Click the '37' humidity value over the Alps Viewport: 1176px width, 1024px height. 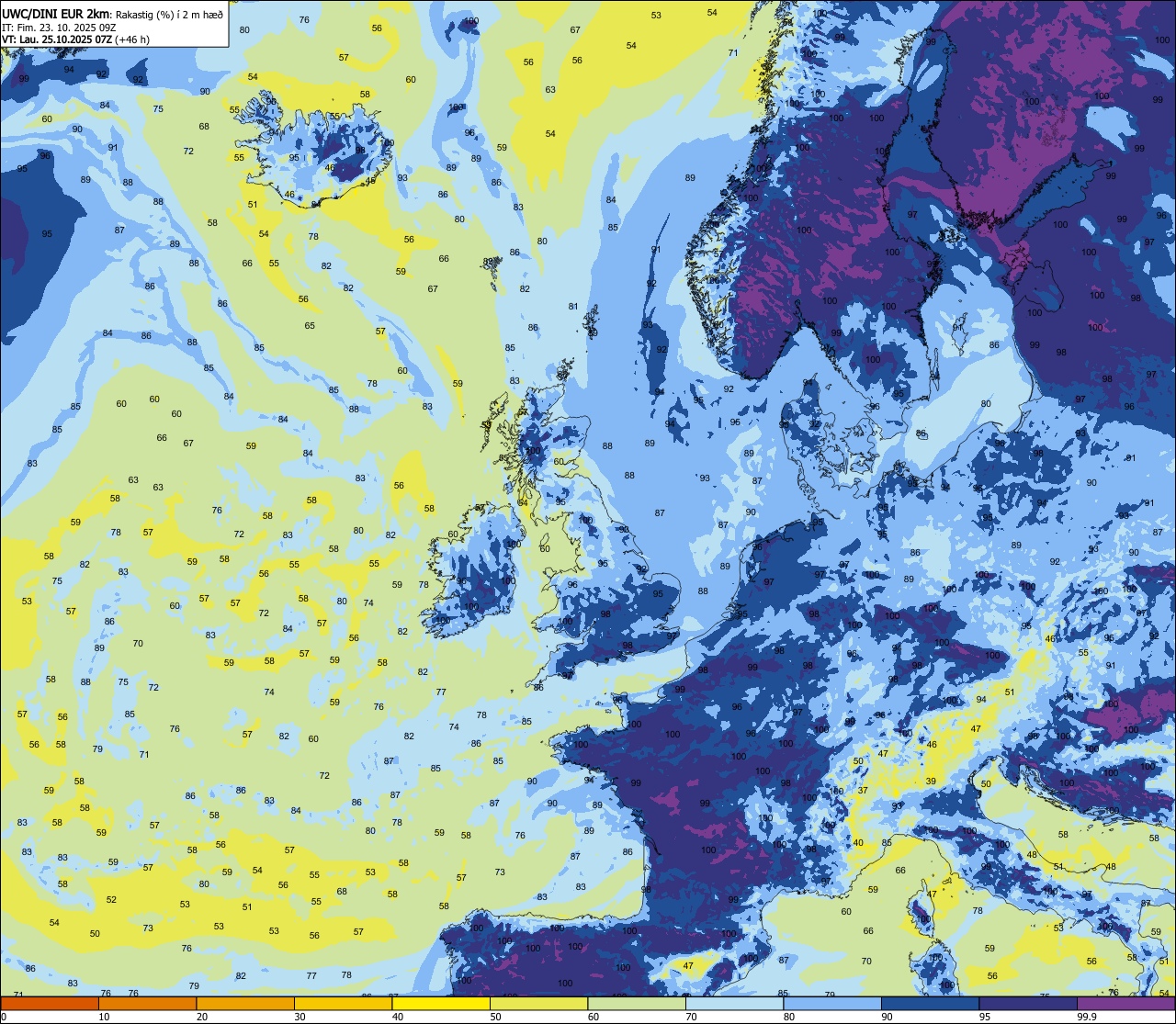pos(863,791)
